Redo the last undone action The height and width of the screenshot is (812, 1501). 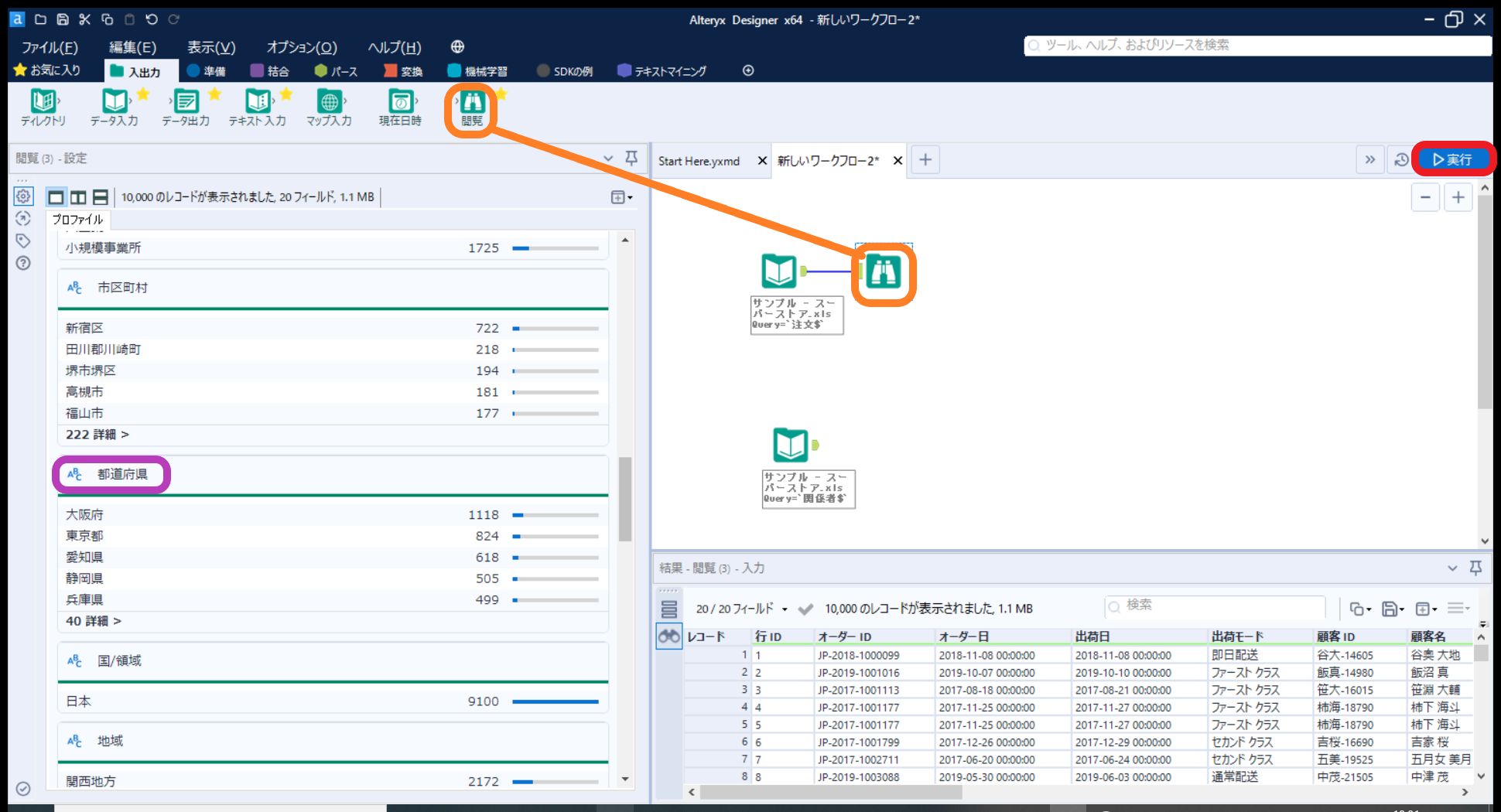tap(174, 19)
